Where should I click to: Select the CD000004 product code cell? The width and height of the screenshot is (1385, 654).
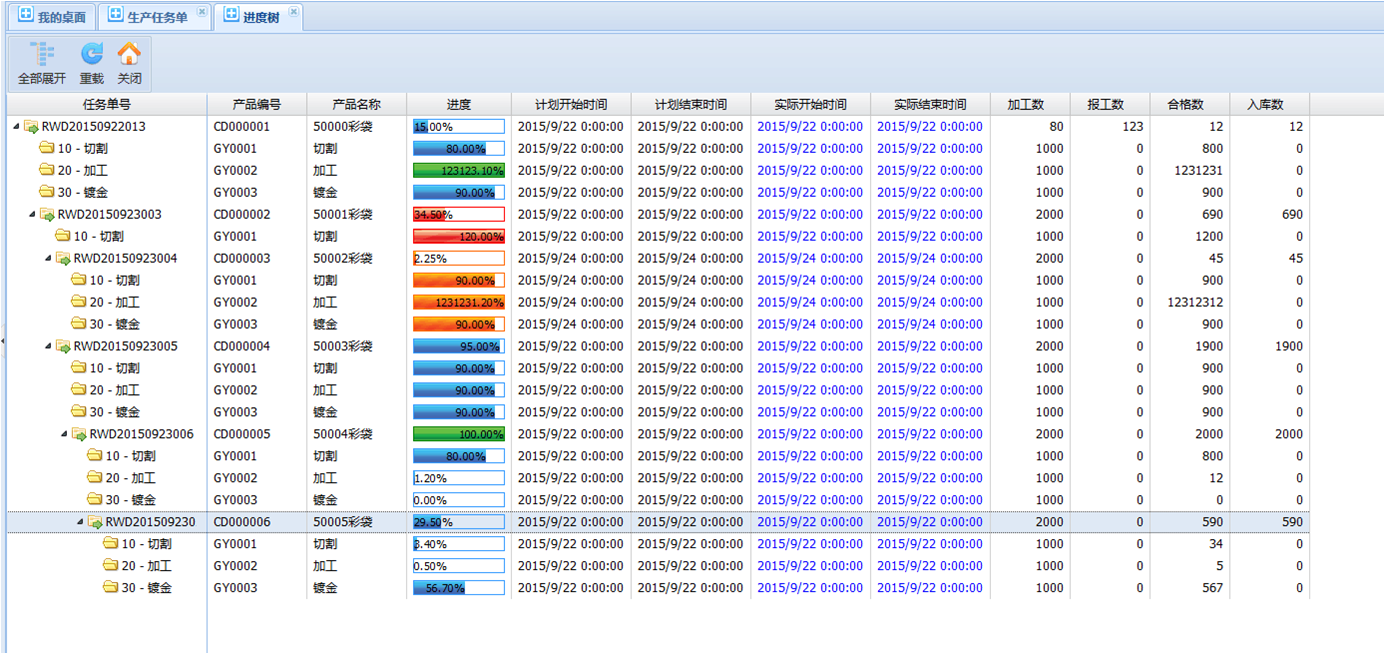[242, 347]
